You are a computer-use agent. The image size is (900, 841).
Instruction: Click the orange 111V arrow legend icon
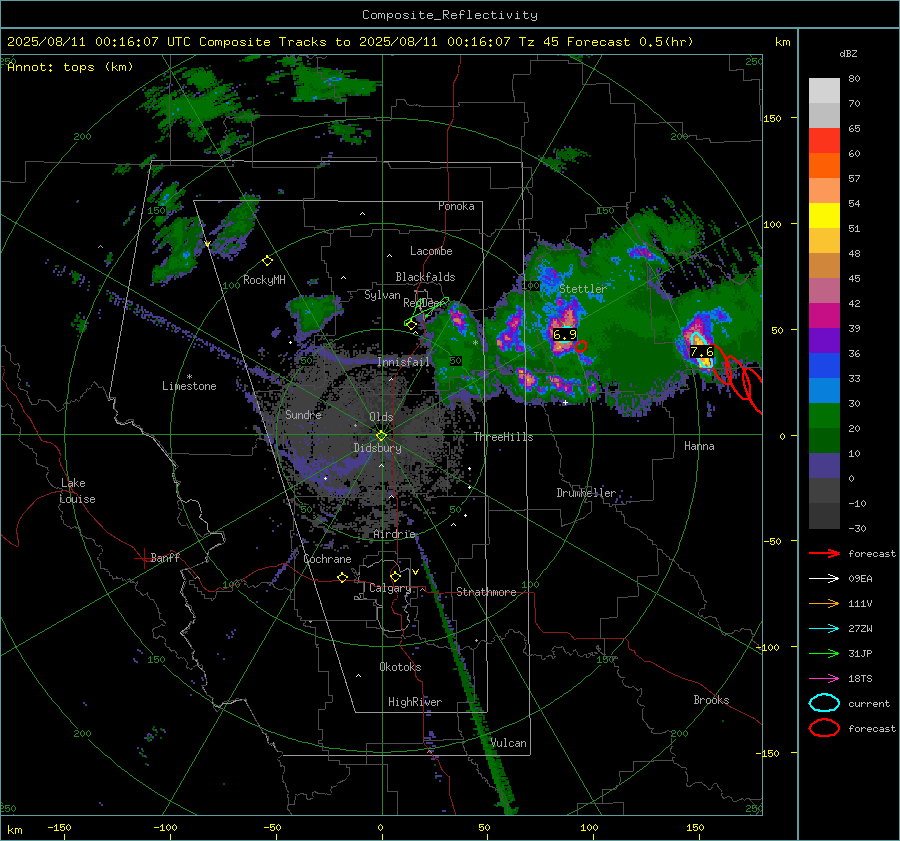click(824, 603)
